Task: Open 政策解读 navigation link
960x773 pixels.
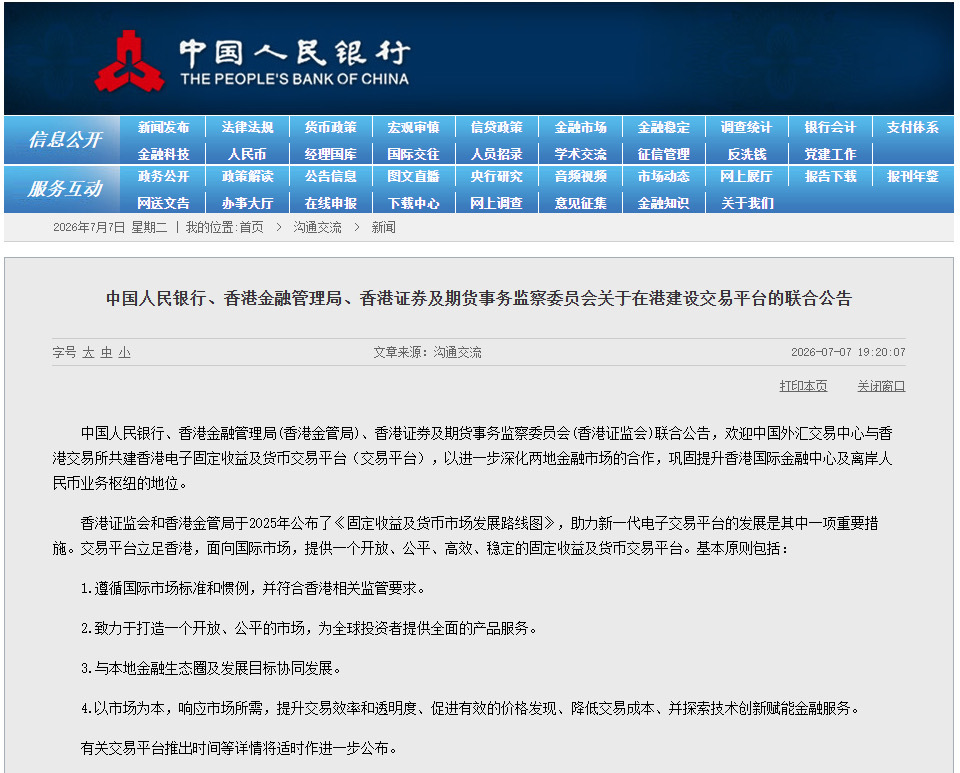Action: tap(247, 176)
